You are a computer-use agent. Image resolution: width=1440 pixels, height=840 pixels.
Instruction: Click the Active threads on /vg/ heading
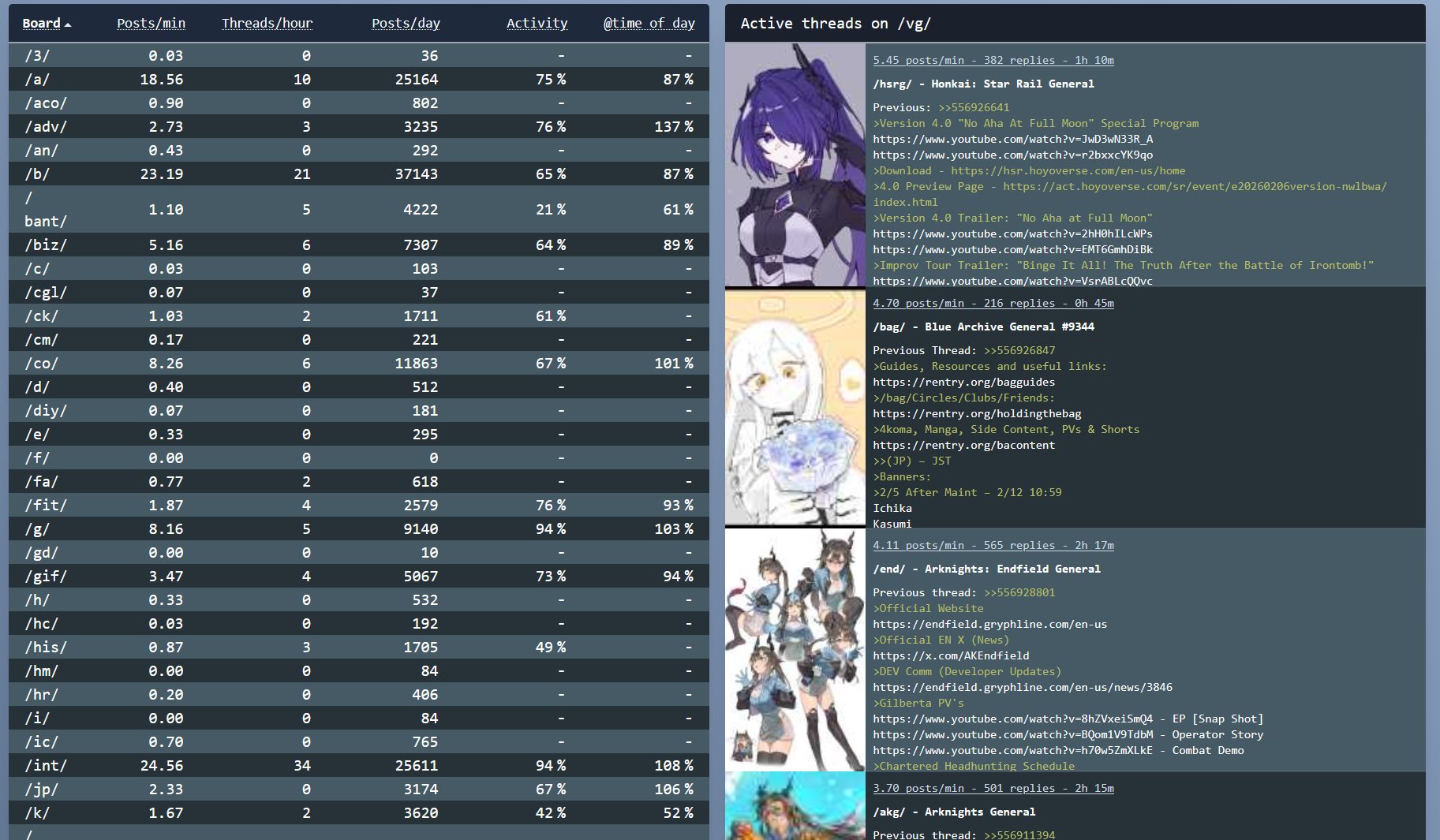pos(836,24)
